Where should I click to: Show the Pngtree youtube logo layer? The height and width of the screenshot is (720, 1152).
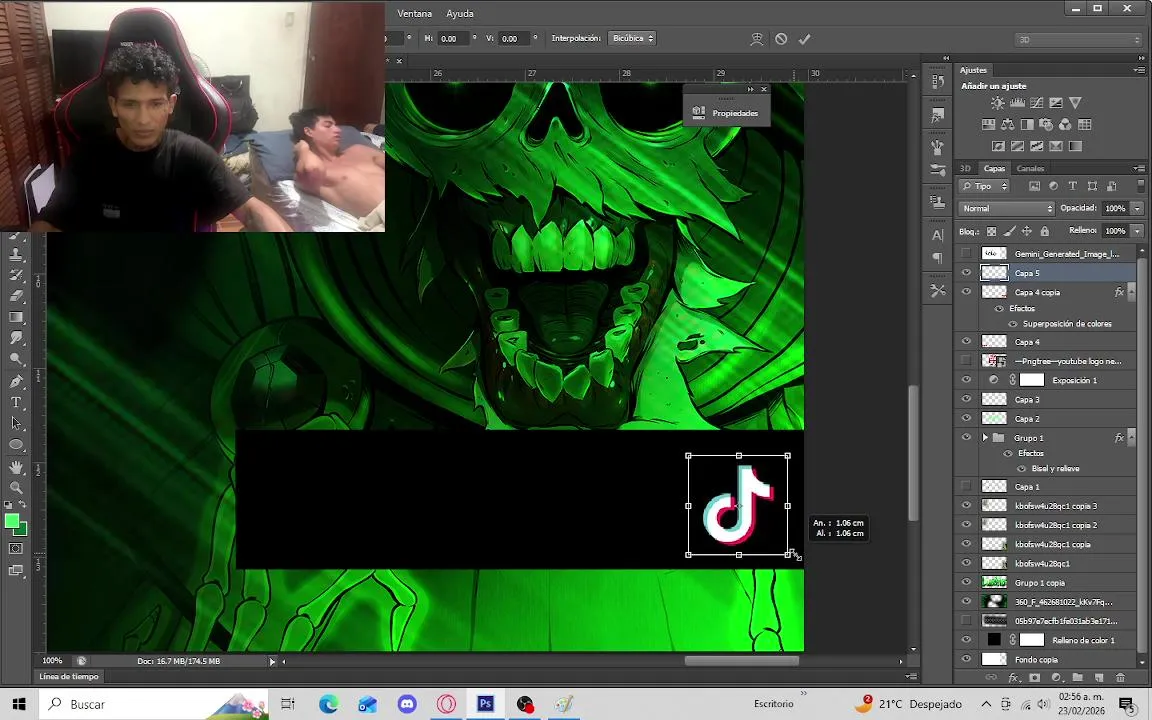click(x=966, y=361)
